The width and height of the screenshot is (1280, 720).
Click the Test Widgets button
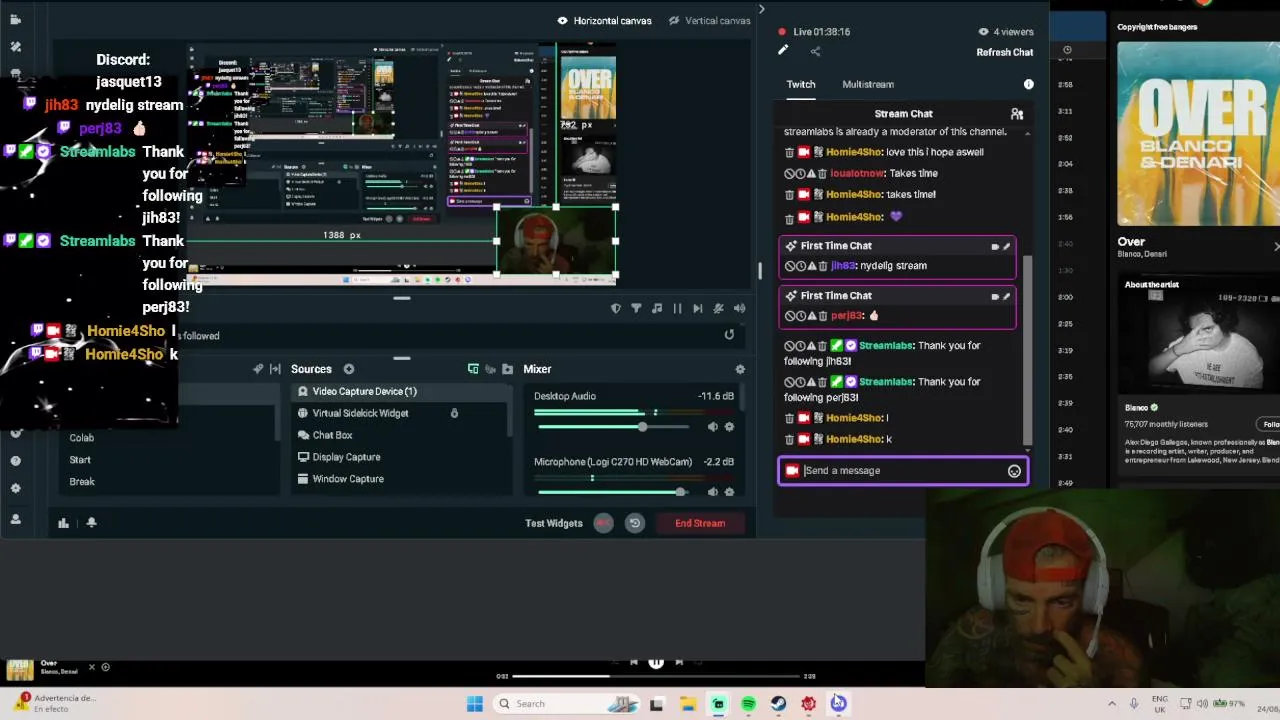(554, 523)
